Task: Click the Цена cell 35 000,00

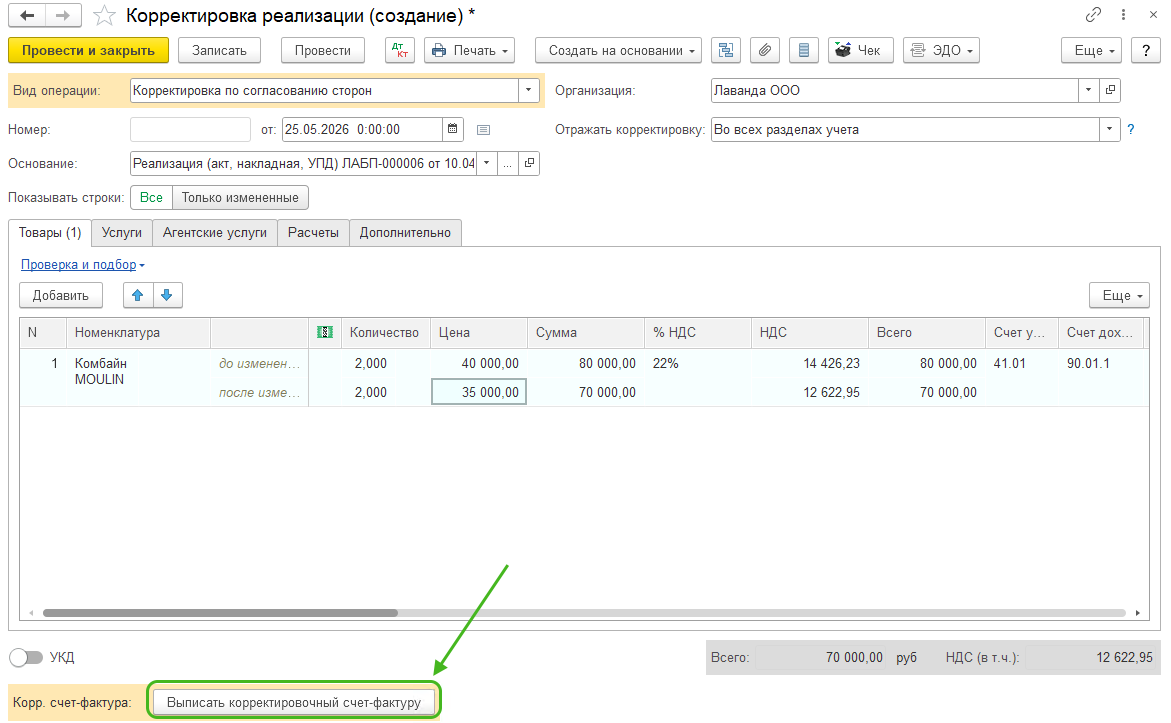Action: point(479,391)
